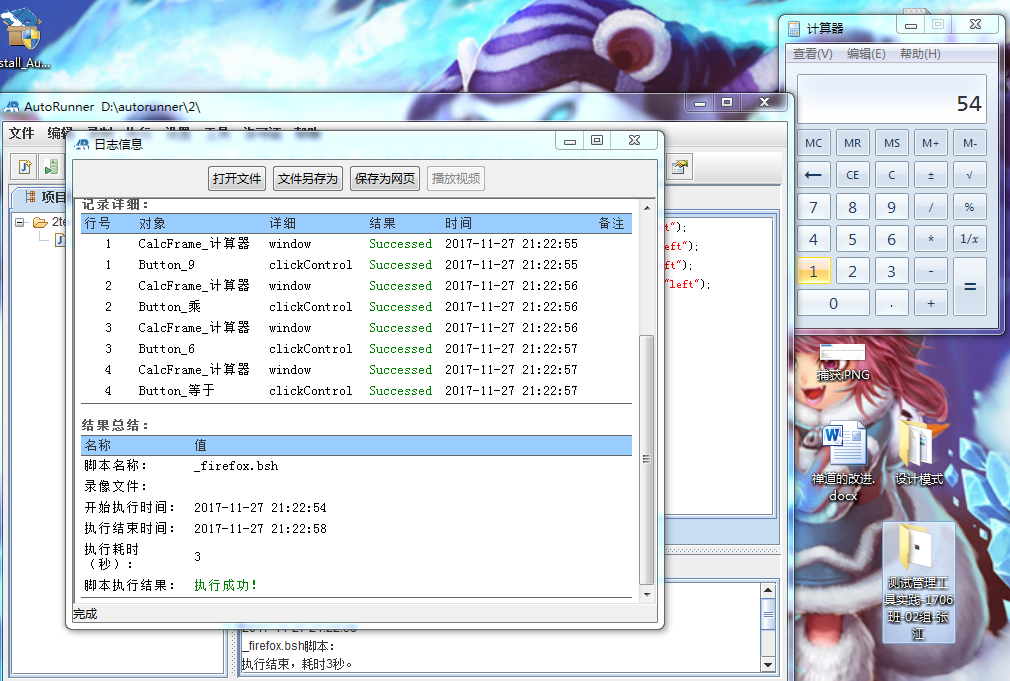Click the run script icon in AutoRunner toolbar
The height and width of the screenshot is (681, 1010).
pos(51,168)
